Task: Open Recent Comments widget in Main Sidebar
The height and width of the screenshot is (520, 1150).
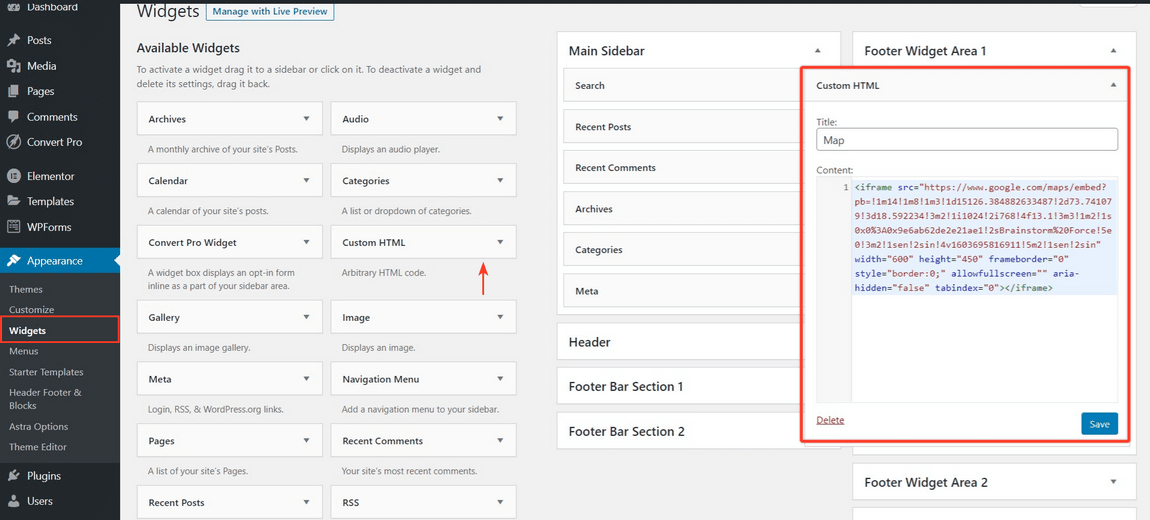Action: [681, 168]
